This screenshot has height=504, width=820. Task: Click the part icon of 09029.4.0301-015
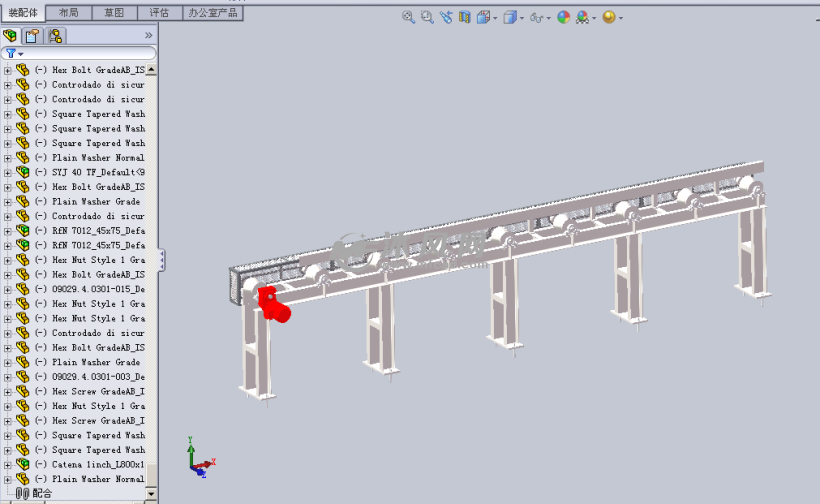click(22, 289)
